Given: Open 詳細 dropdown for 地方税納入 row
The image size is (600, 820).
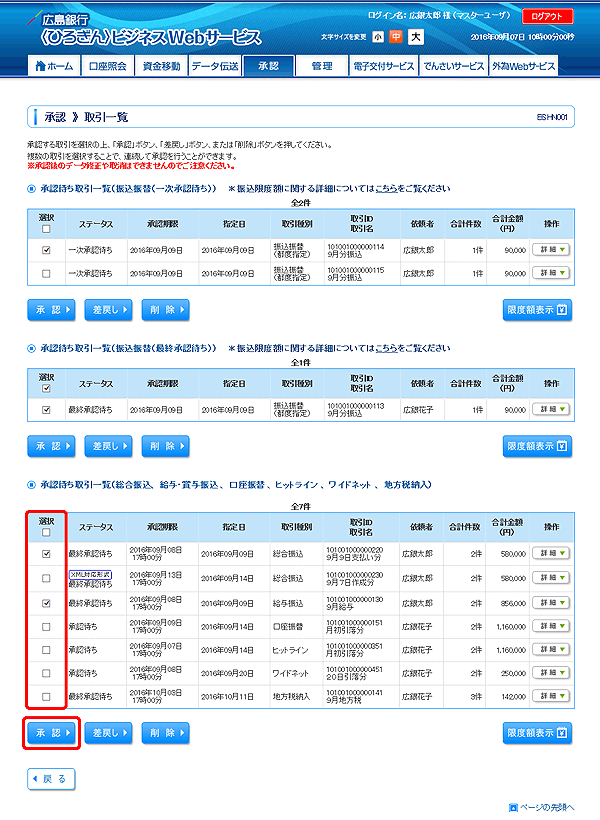Looking at the screenshot, I should coord(551,696).
